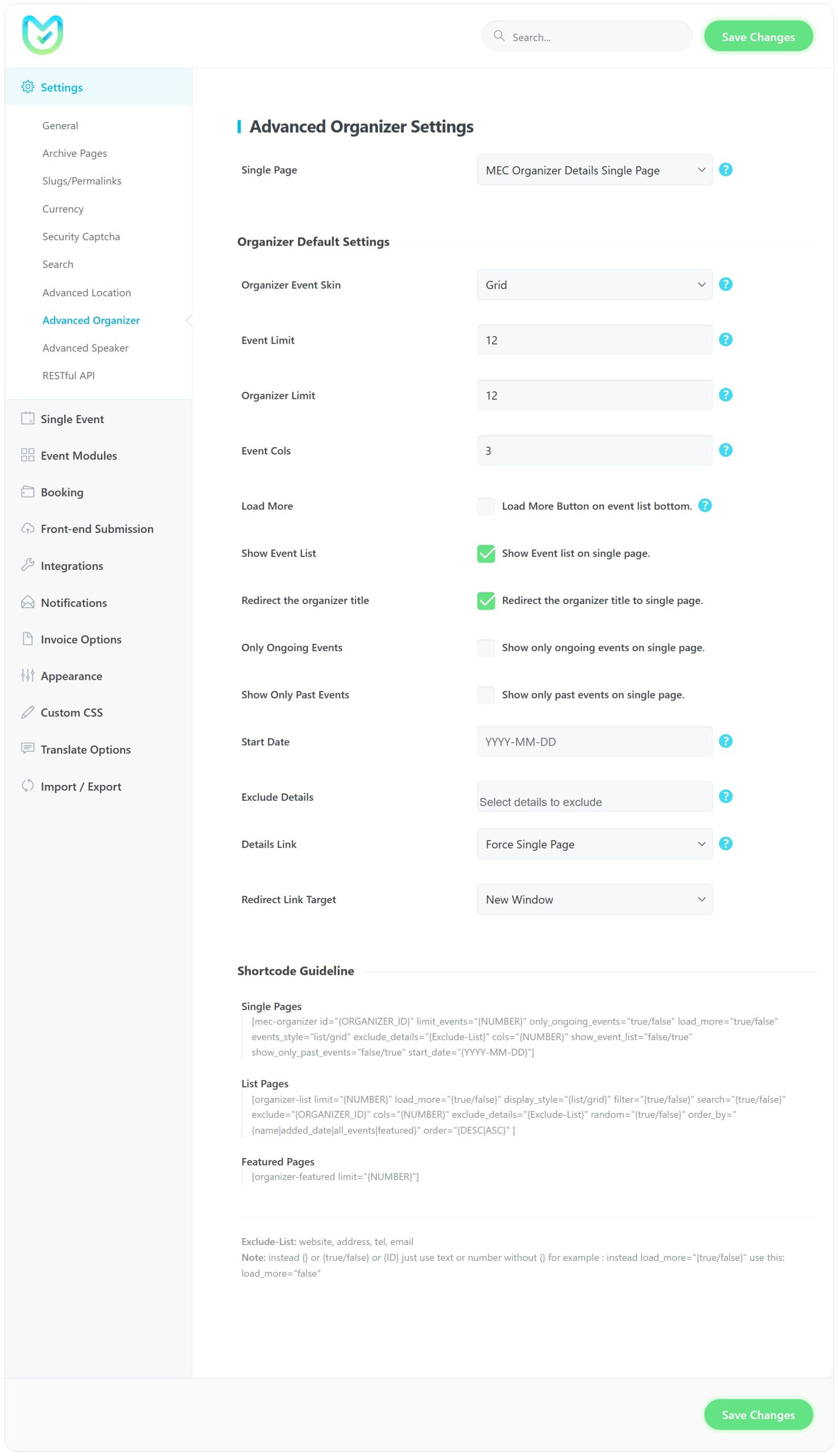Click the Appearance sliders icon in sidebar
838x1456 pixels.
(x=28, y=675)
